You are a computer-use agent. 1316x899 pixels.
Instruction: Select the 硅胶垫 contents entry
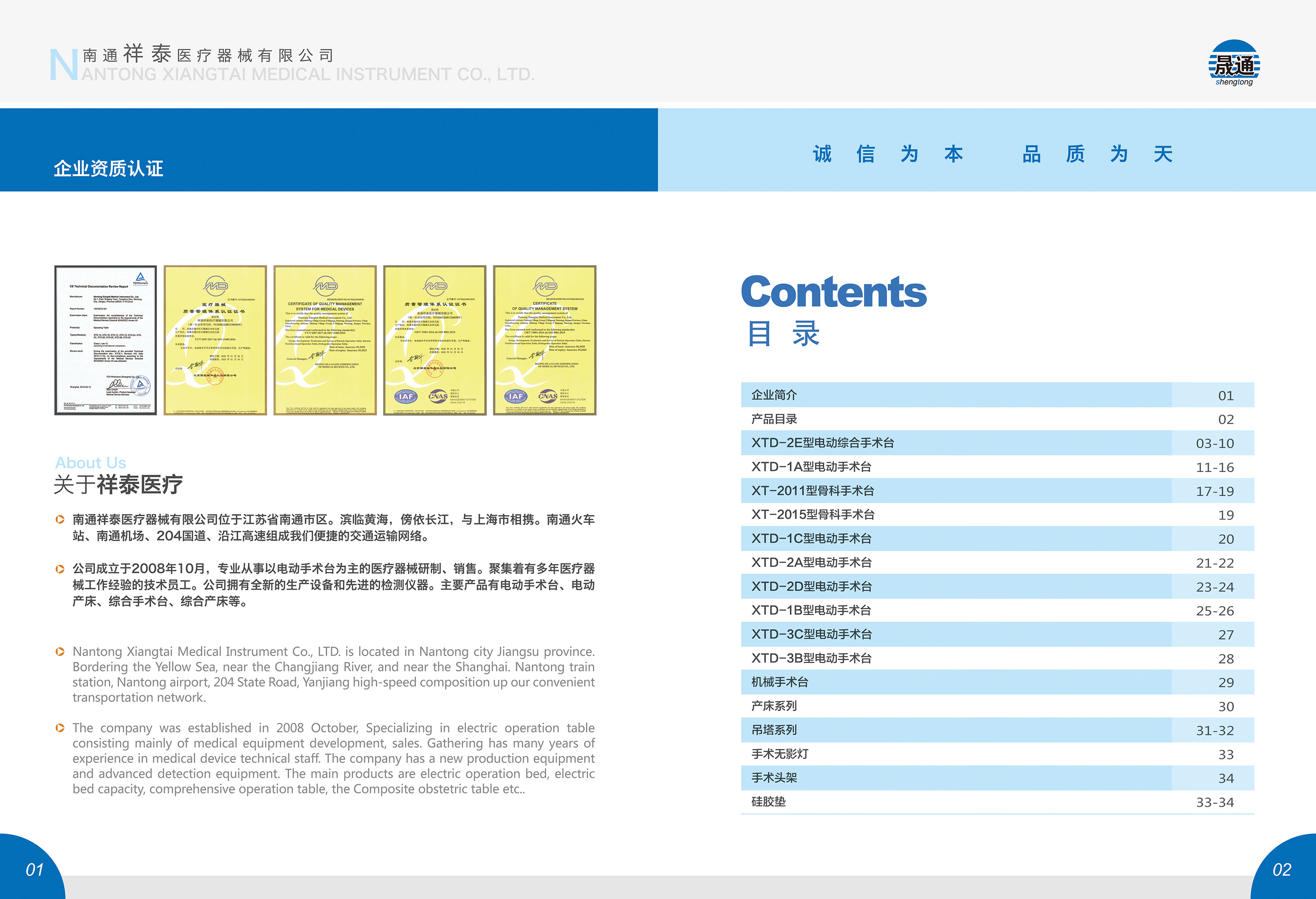tap(997, 802)
